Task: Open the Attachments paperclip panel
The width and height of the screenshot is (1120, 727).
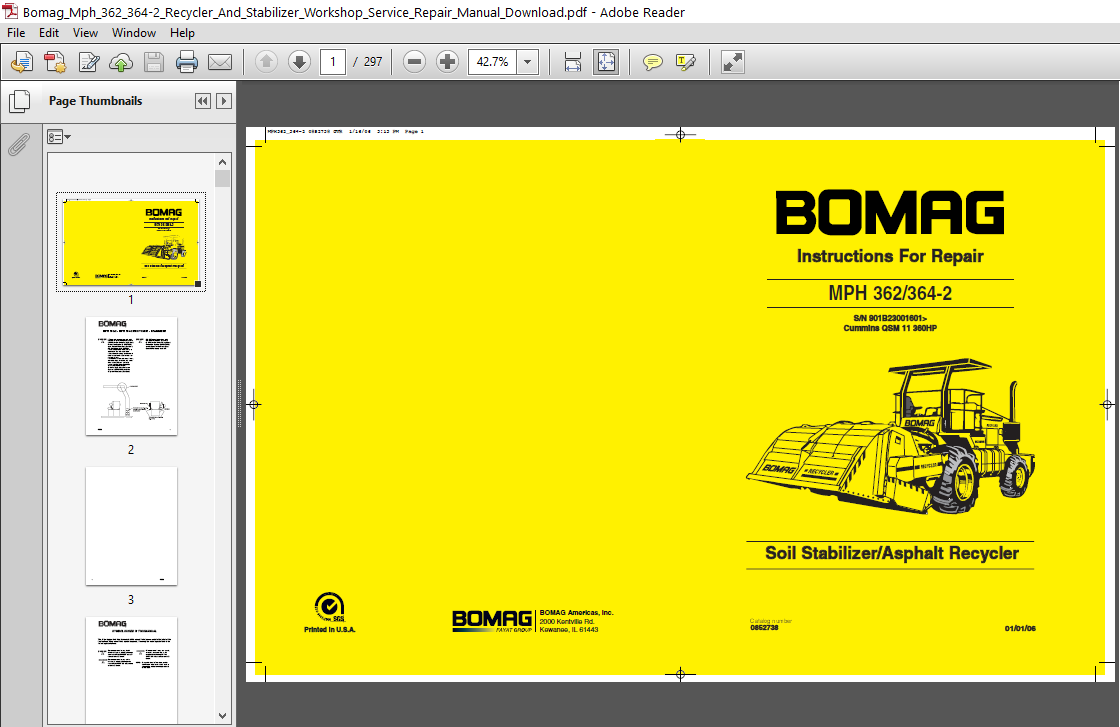Action: point(19,144)
